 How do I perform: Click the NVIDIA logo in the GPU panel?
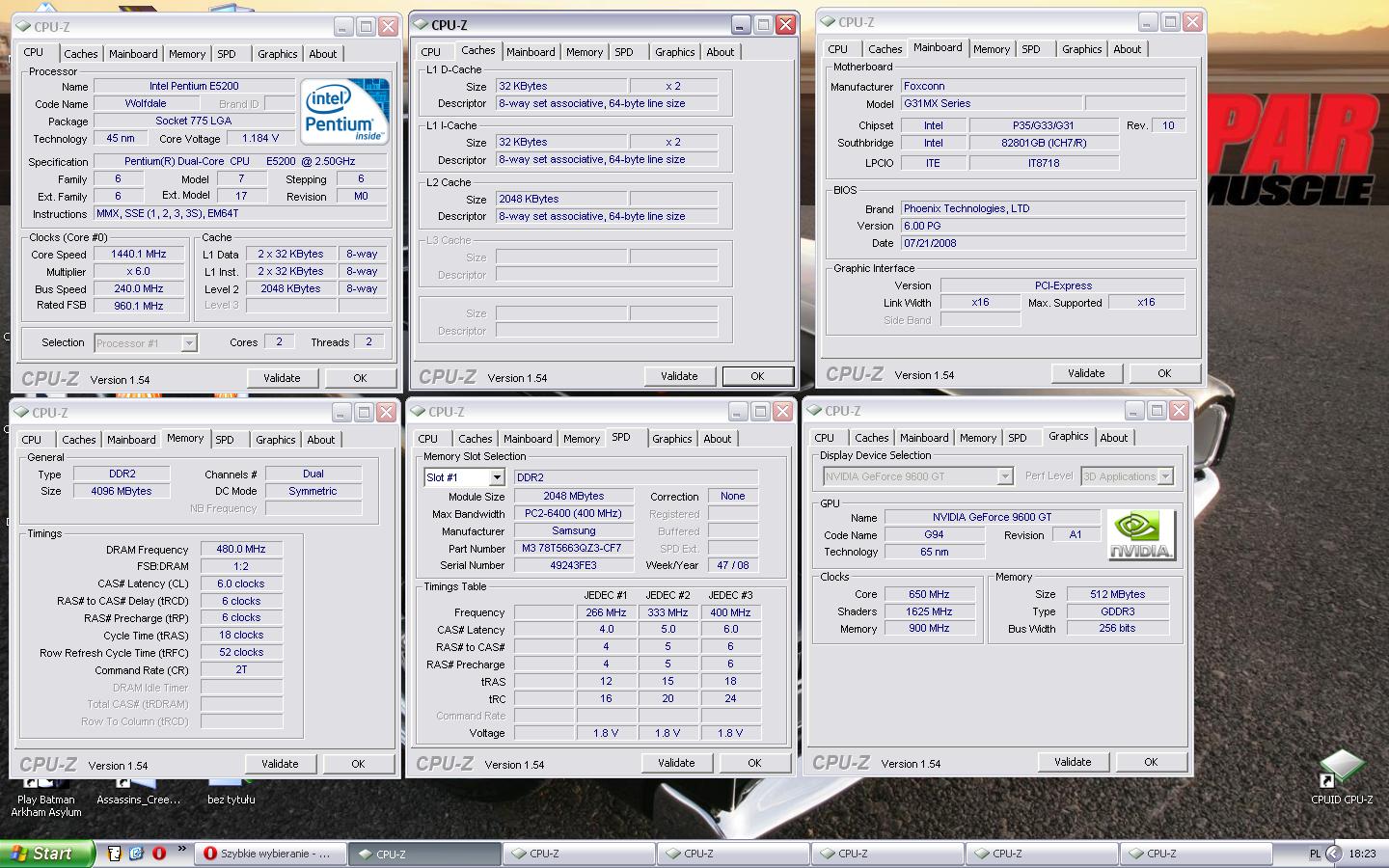point(1141,535)
